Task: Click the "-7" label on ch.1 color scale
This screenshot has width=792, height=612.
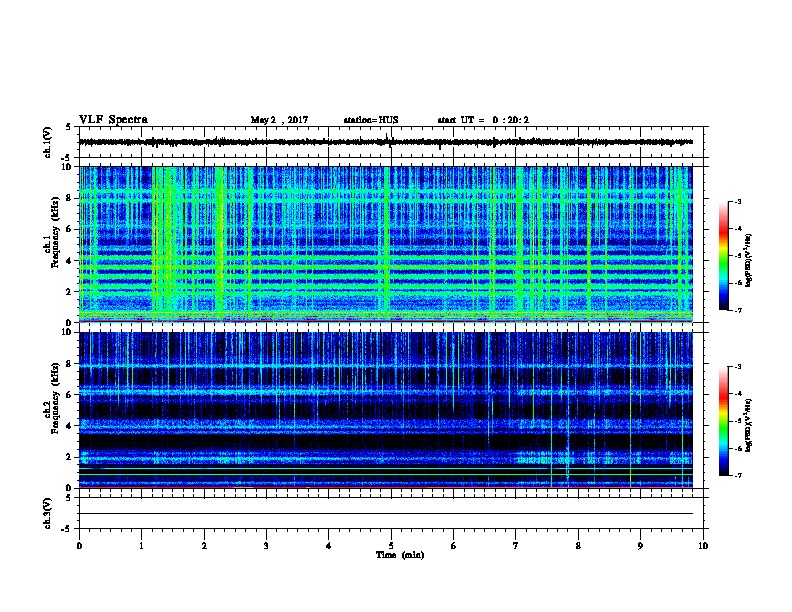Action: coord(737,310)
